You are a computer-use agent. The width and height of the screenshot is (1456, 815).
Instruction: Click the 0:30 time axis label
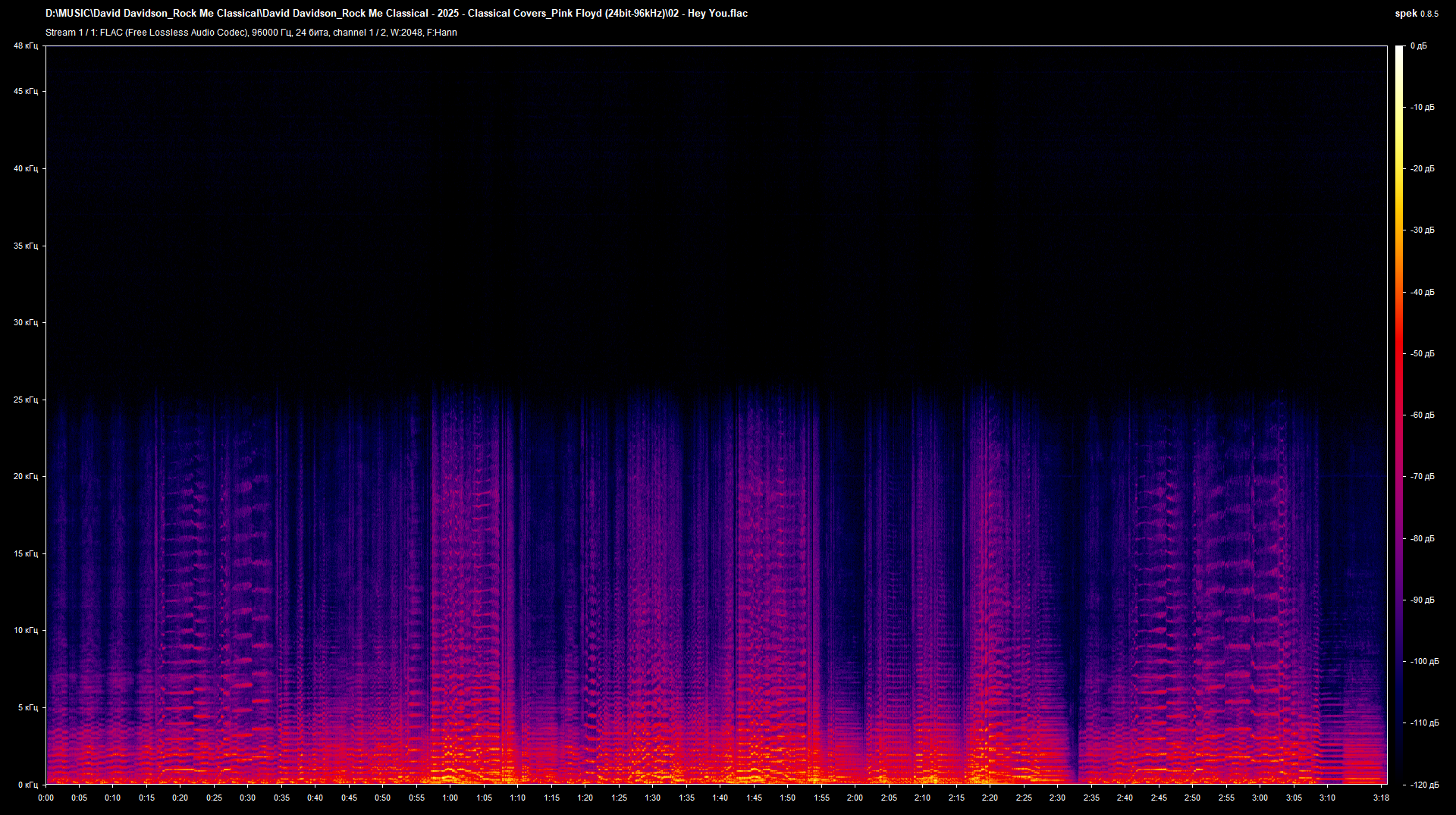[x=248, y=798]
